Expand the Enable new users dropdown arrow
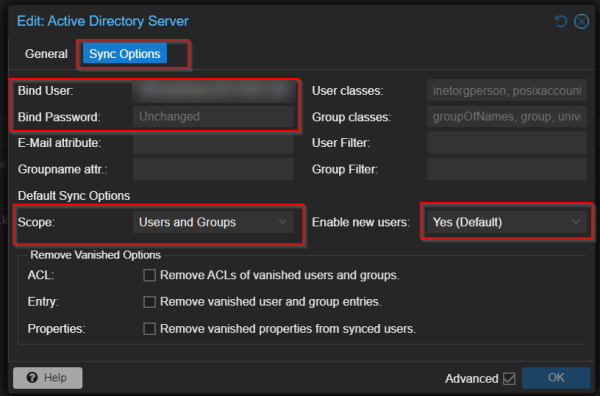 click(x=576, y=222)
